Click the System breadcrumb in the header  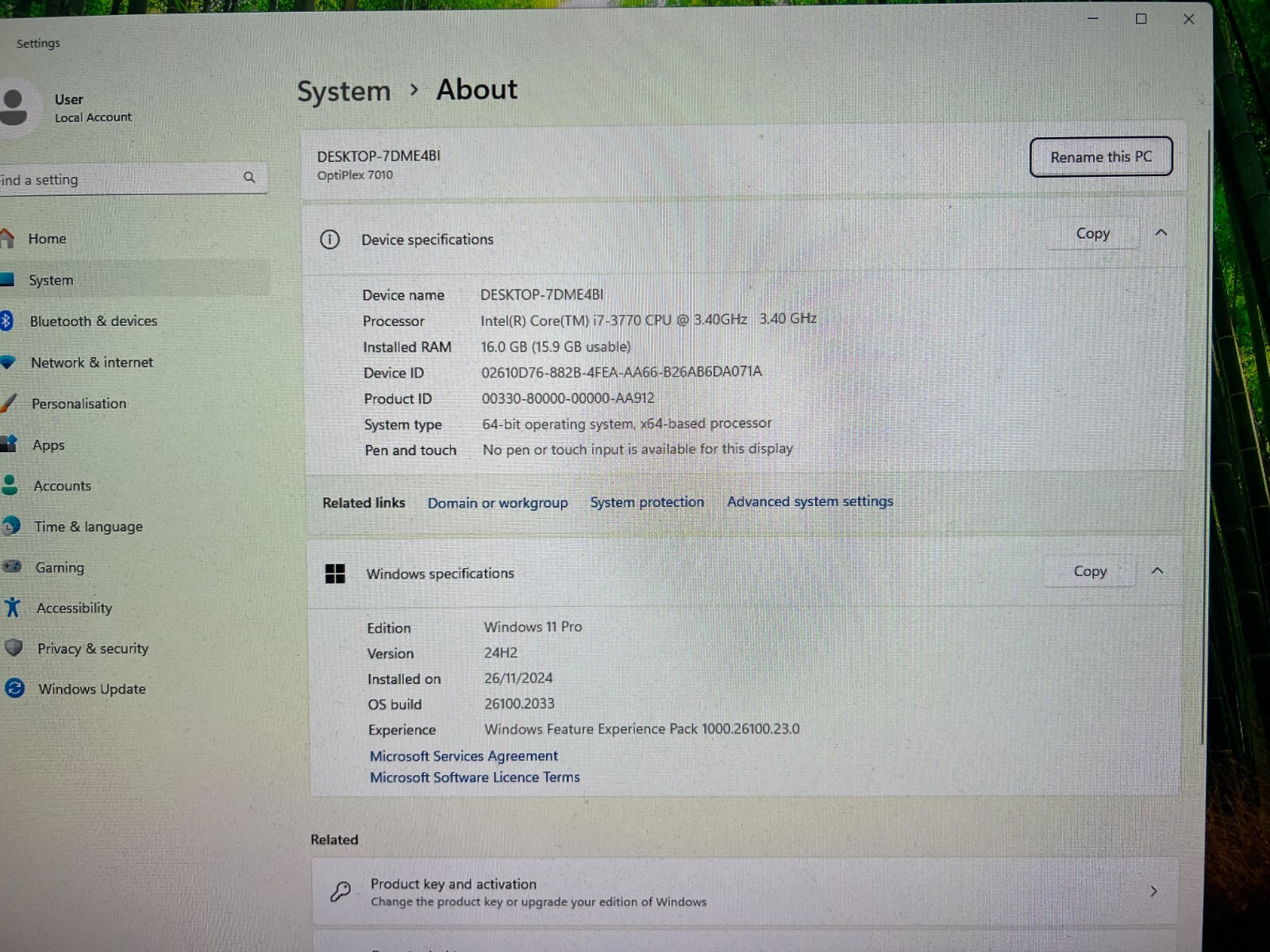click(344, 91)
